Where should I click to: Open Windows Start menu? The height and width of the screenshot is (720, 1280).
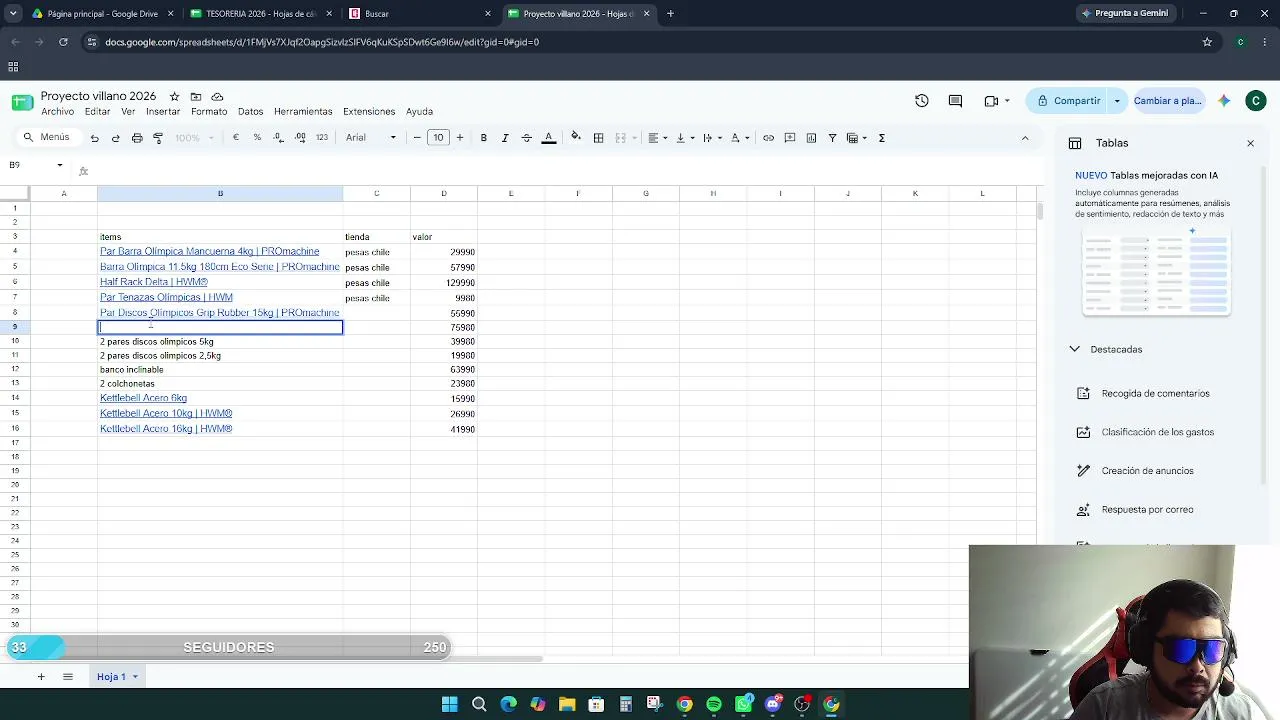point(450,705)
